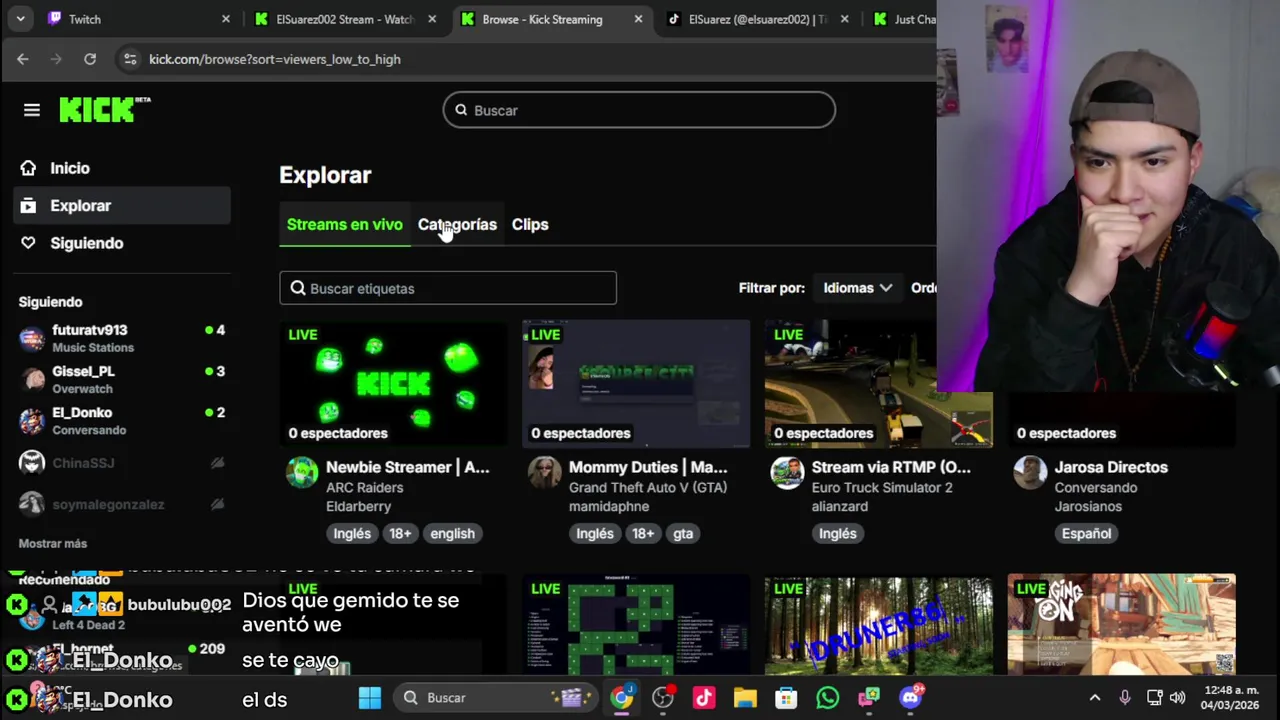Screen dimensions: 1280x720
Task: Toggle notifications for ChinaSSJ
Action: click(x=217, y=463)
